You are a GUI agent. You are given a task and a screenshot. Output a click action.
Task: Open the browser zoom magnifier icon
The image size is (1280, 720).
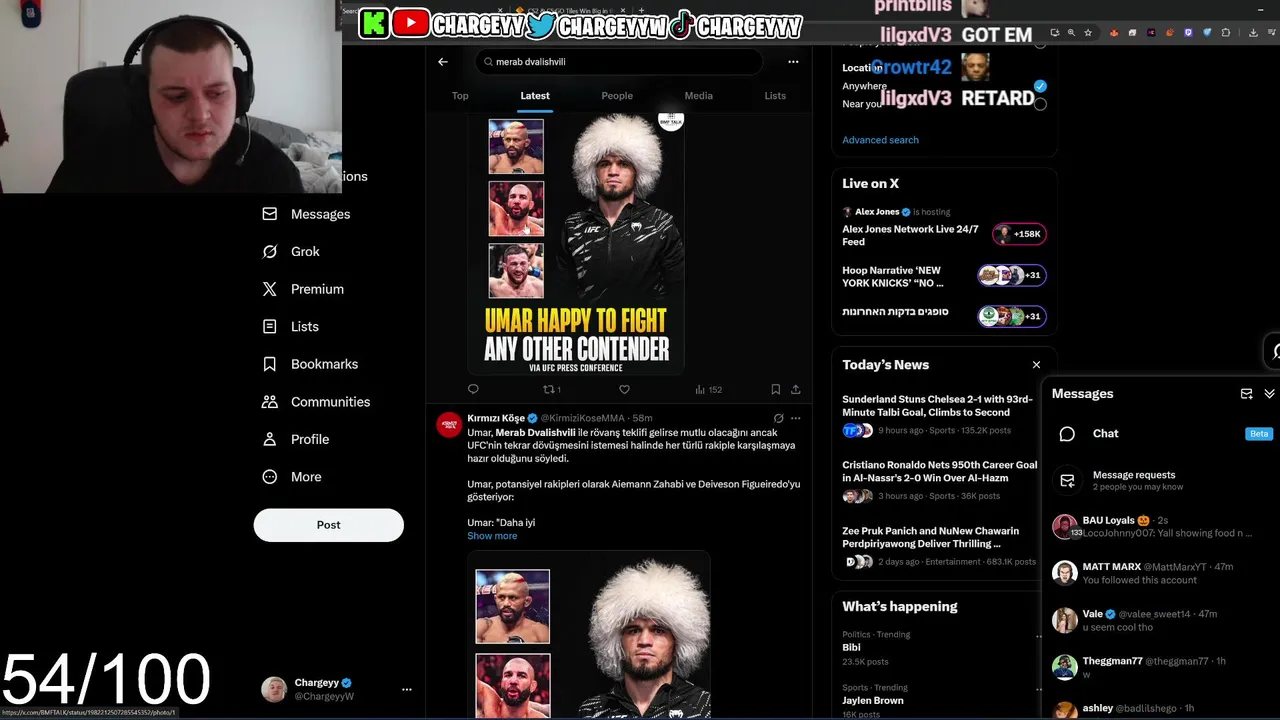pyautogui.click(x=1071, y=33)
